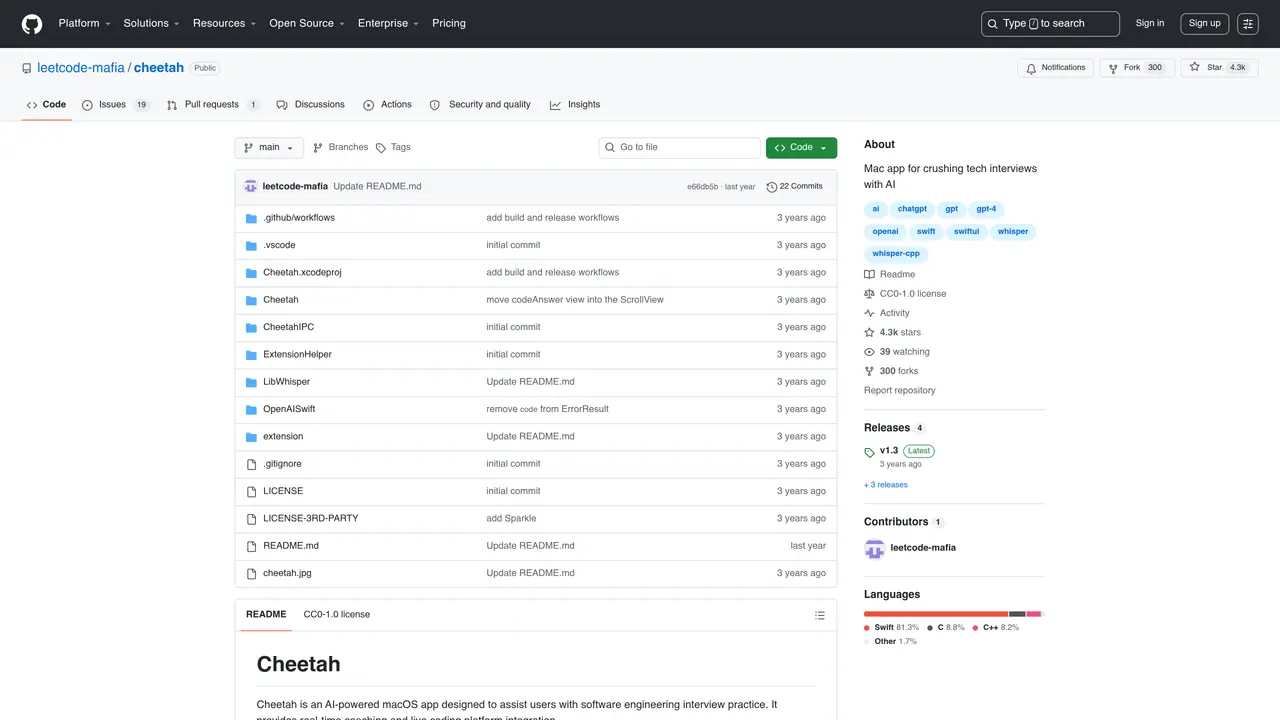Image resolution: width=1280 pixels, height=720 pixels.
Task: Click the LibWhisper folder icon
Action: click(252, 382)
